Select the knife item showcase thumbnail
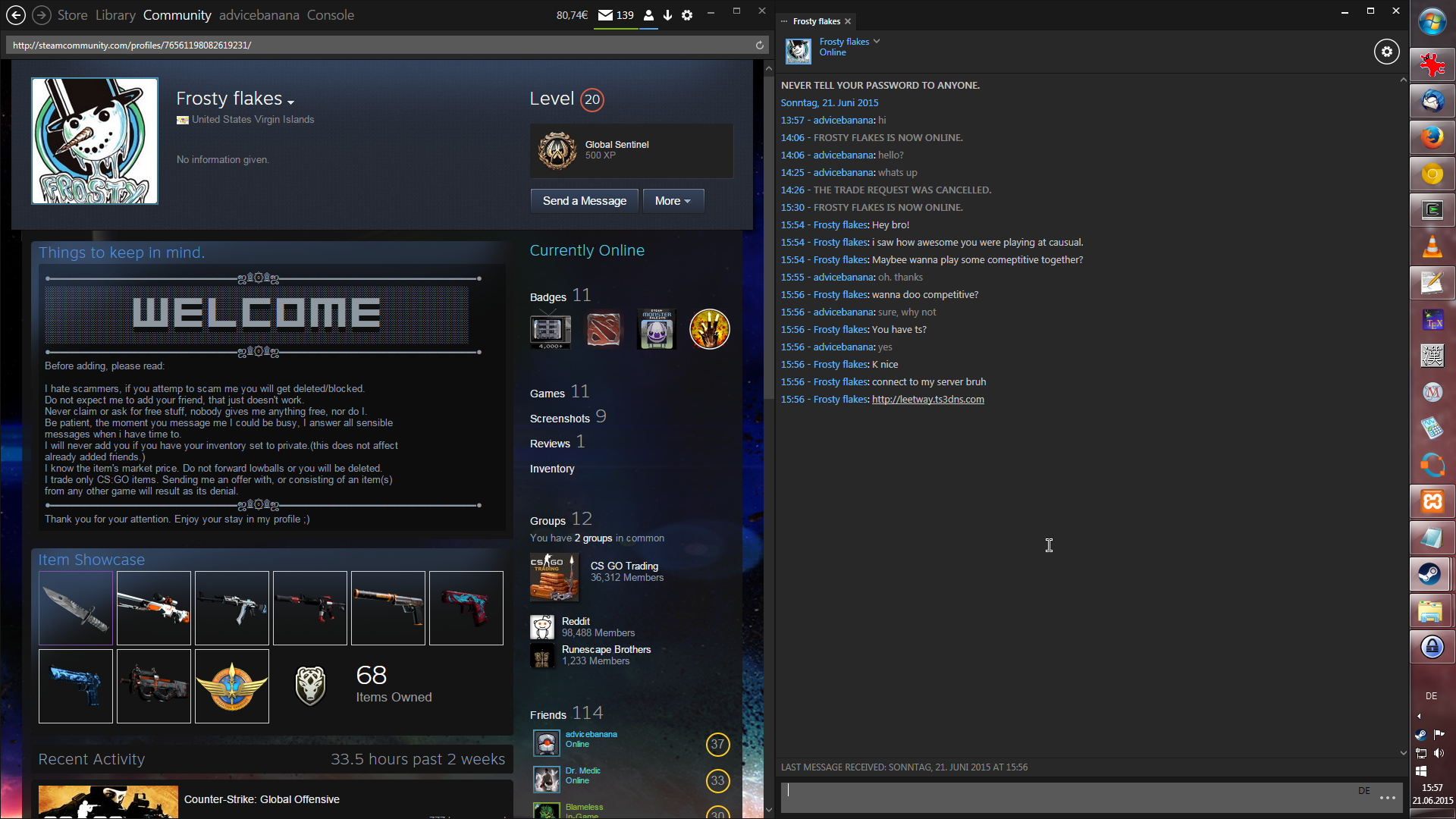Image resolution: width=1456 pixels, height=819 pixels. coord(76,608)
